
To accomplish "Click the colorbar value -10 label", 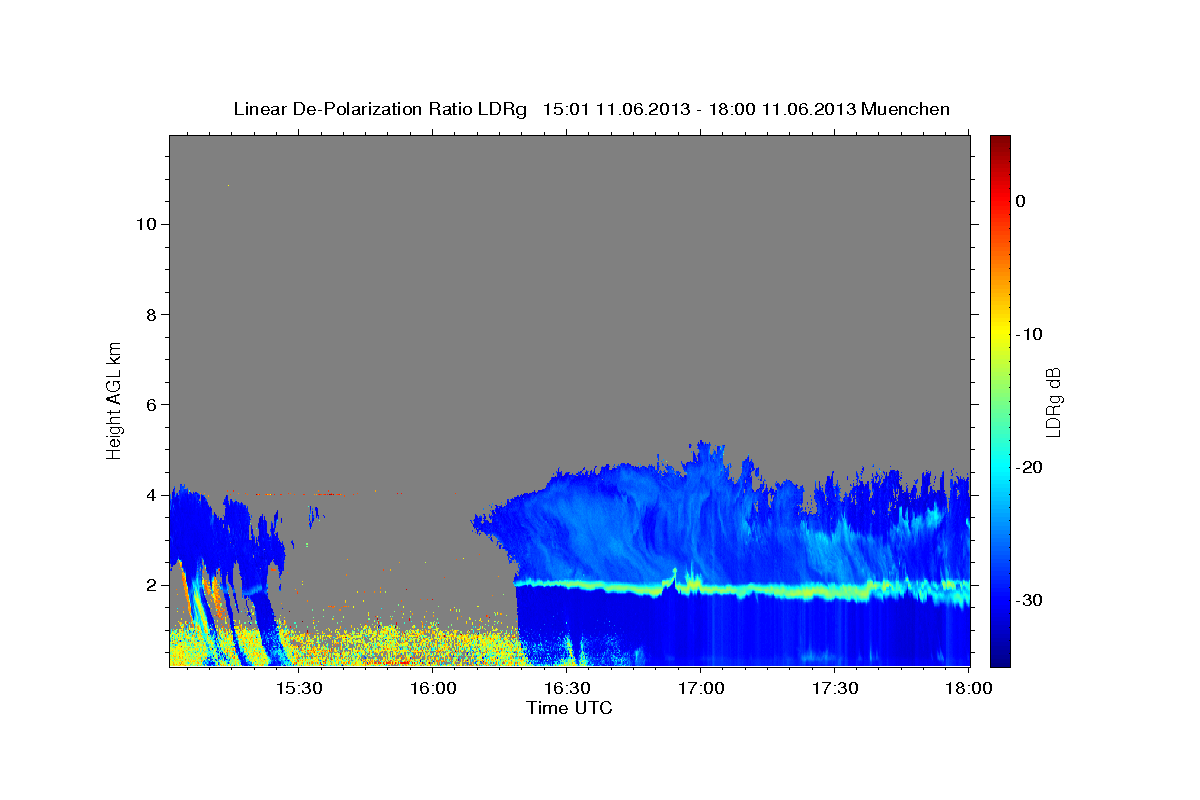I will click(x=1030, y=334).
